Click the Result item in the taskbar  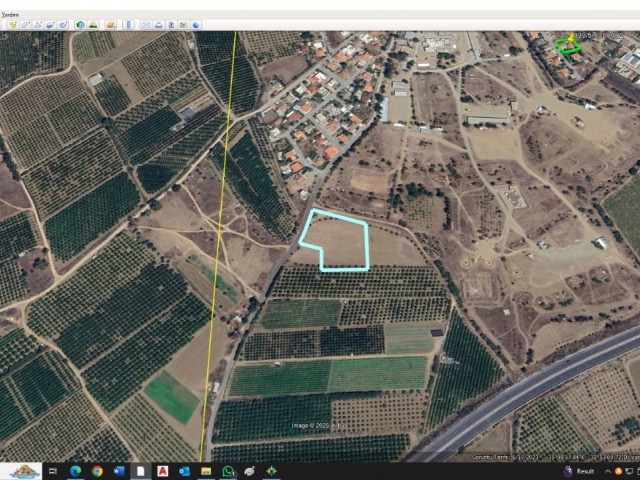pos(579,471)
